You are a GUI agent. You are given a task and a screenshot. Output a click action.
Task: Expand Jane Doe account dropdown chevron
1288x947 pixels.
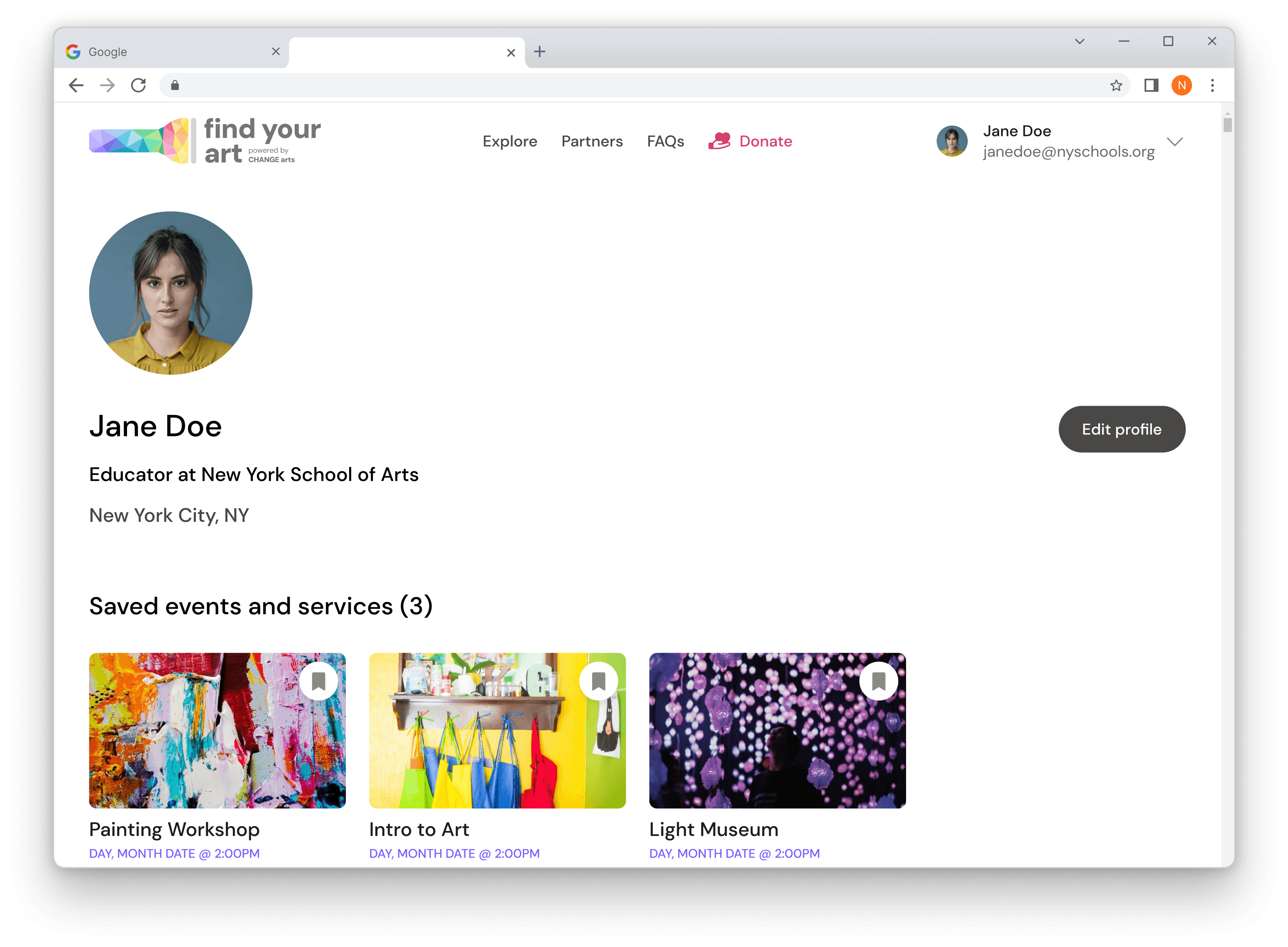click(x=1174, y=142)
